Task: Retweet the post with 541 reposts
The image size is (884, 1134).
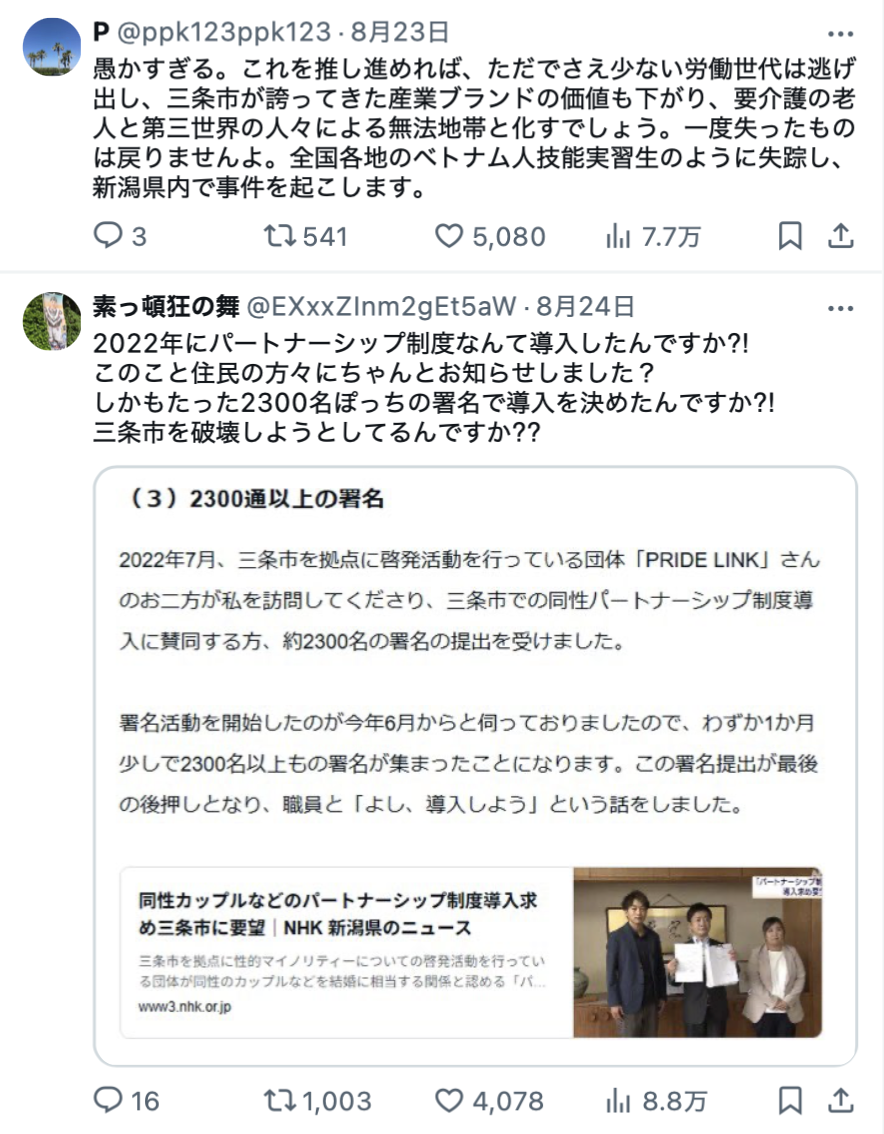Action: [305, 236]
